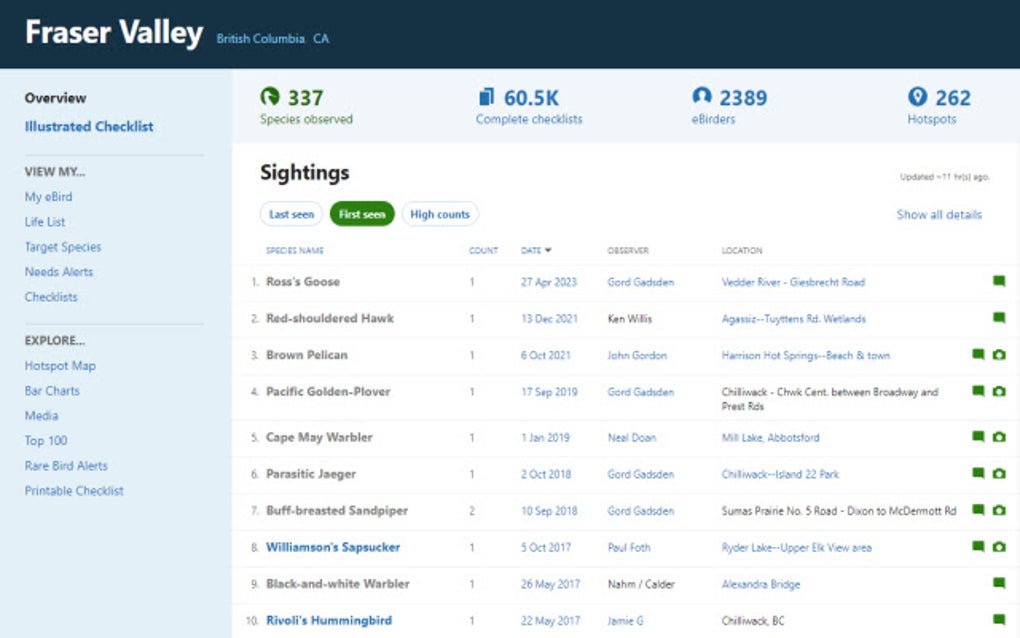Open Life List from sidebar
The image size is (1020, 638).
(45, 222)
